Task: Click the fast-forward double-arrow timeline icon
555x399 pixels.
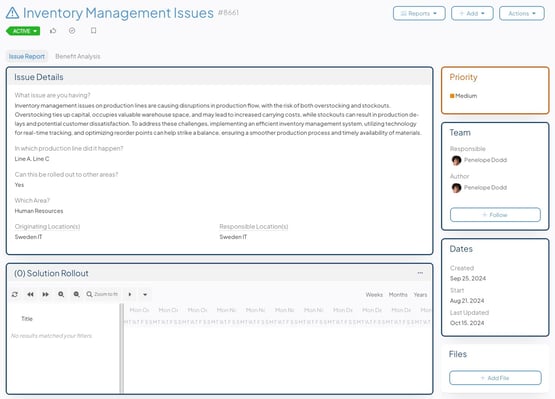Action: [x=46, y=294]
